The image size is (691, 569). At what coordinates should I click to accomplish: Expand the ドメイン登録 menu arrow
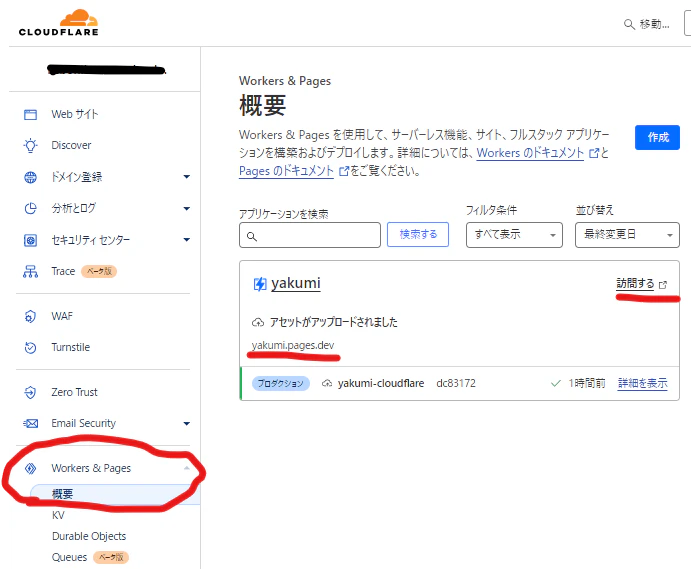(186, 177)
